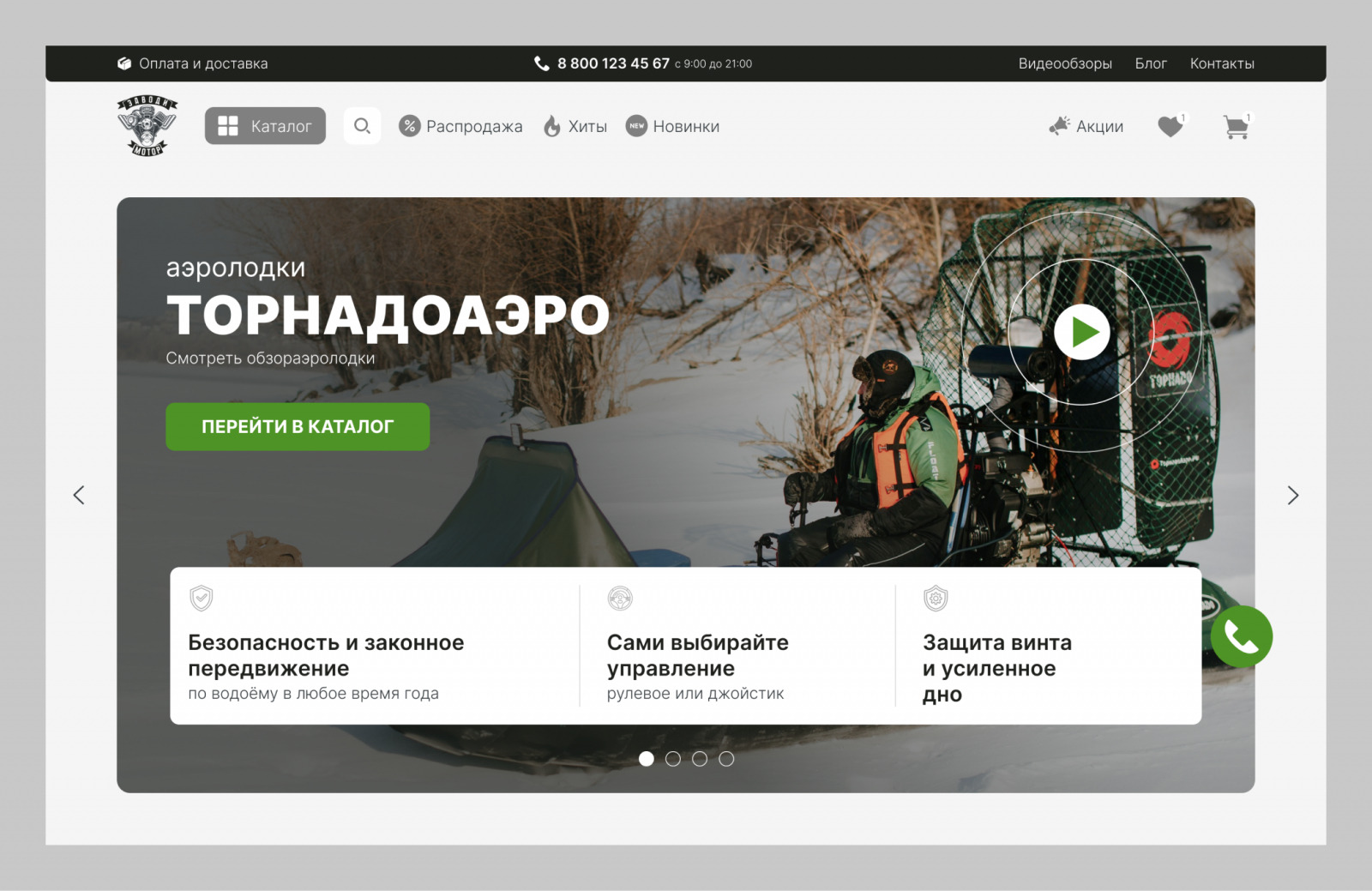Open Оплата и доставка page
The image size is (1372, 891).
(203, 63)
